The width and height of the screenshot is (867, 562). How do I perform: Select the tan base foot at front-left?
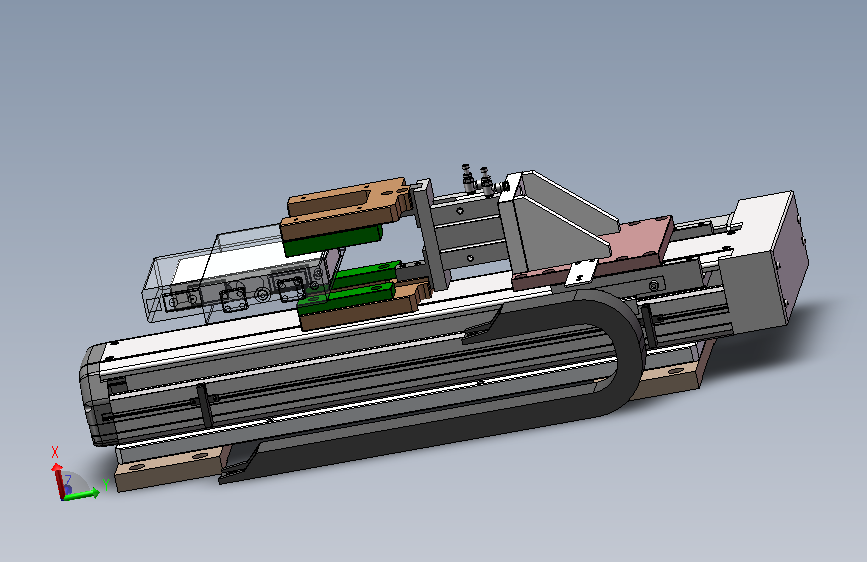pos(171,469)
